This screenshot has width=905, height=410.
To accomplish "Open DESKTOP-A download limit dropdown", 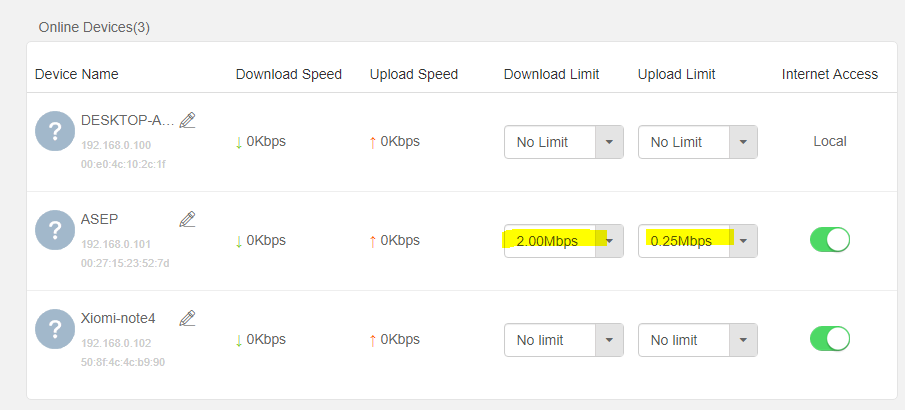I will (563, 142).
